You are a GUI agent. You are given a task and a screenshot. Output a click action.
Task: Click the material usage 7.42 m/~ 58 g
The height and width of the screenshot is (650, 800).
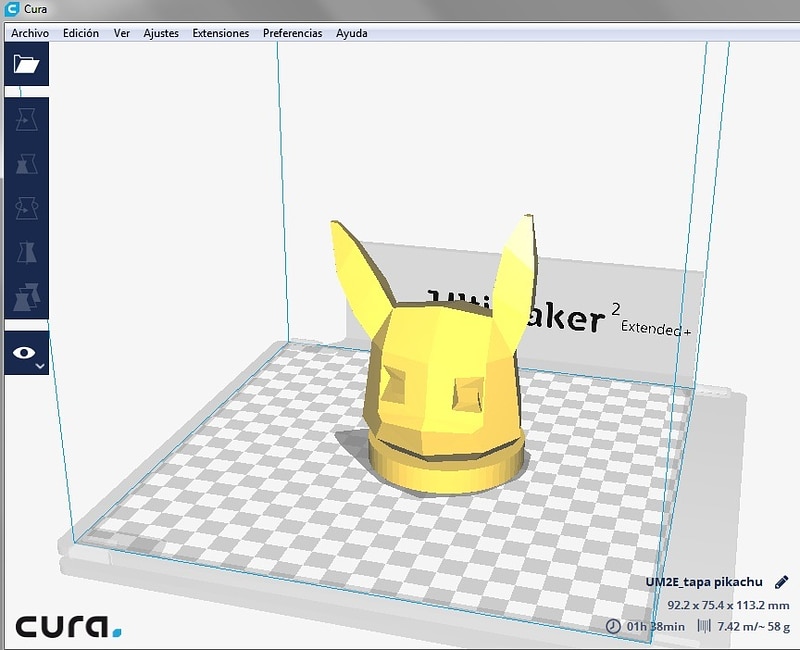(x=754, y=626)
